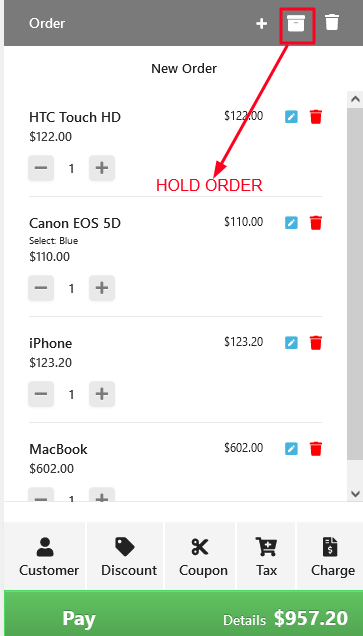Edit Canon EOS 5D line item
The image size is (363, 636).
291,223
